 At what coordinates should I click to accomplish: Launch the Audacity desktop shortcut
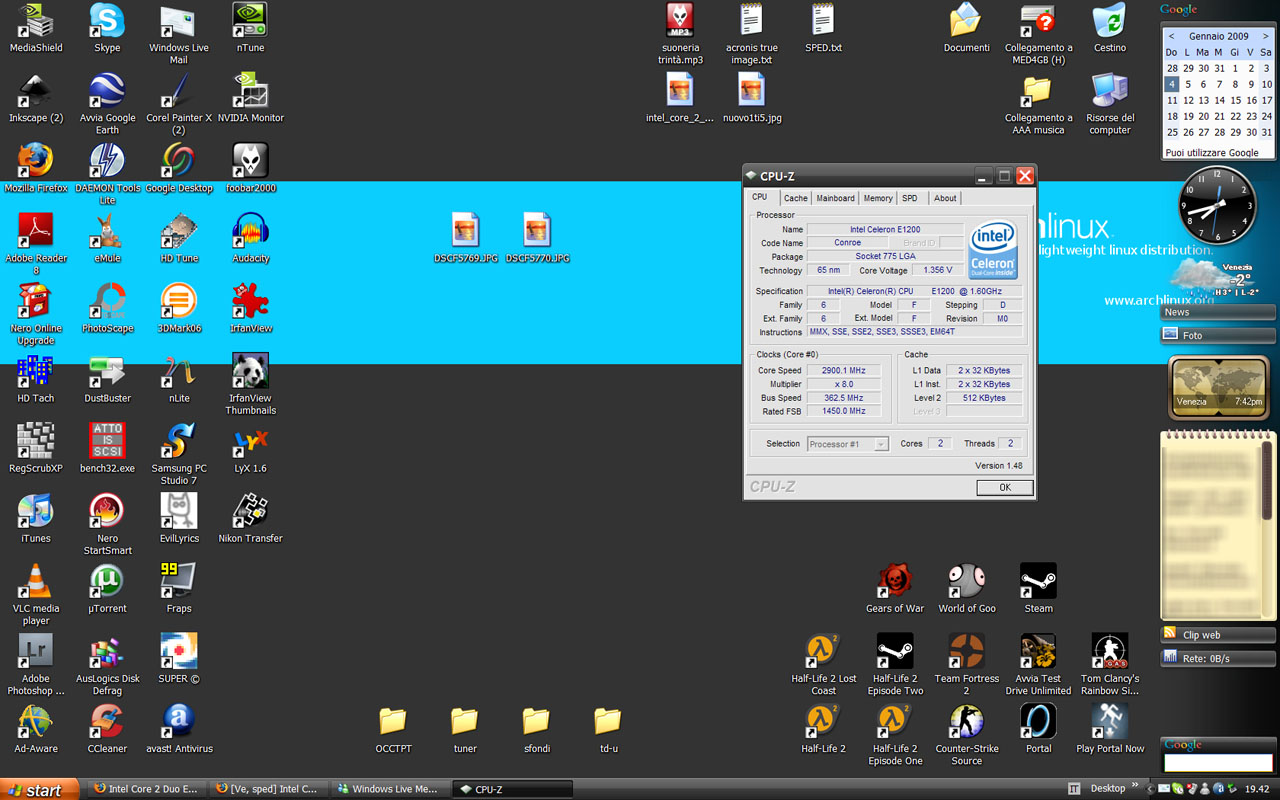[x=250, y=231]
